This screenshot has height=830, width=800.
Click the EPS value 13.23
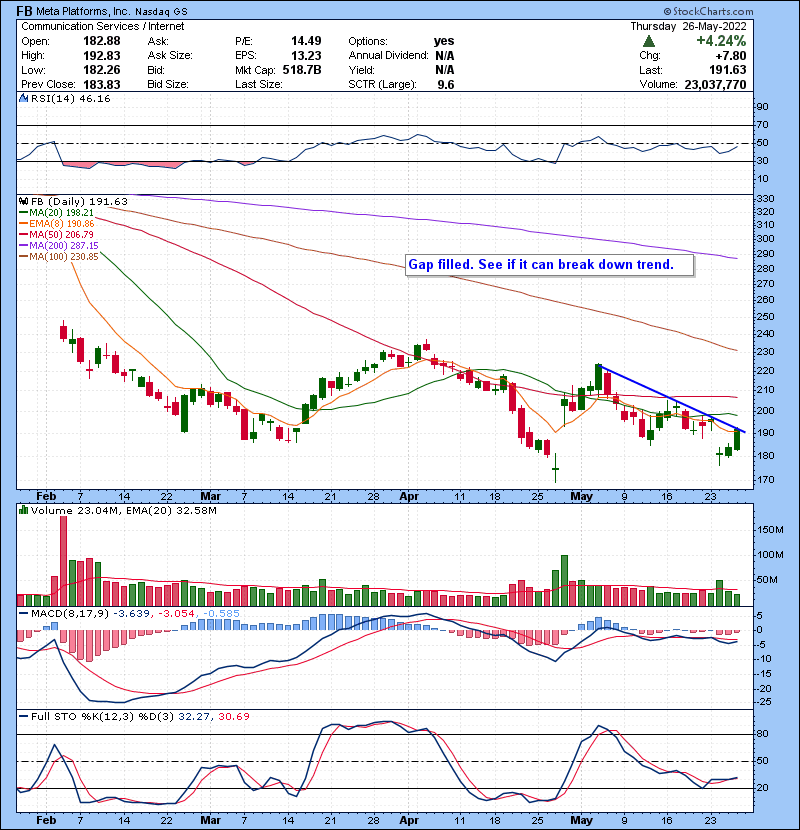[x=306, y=56]
